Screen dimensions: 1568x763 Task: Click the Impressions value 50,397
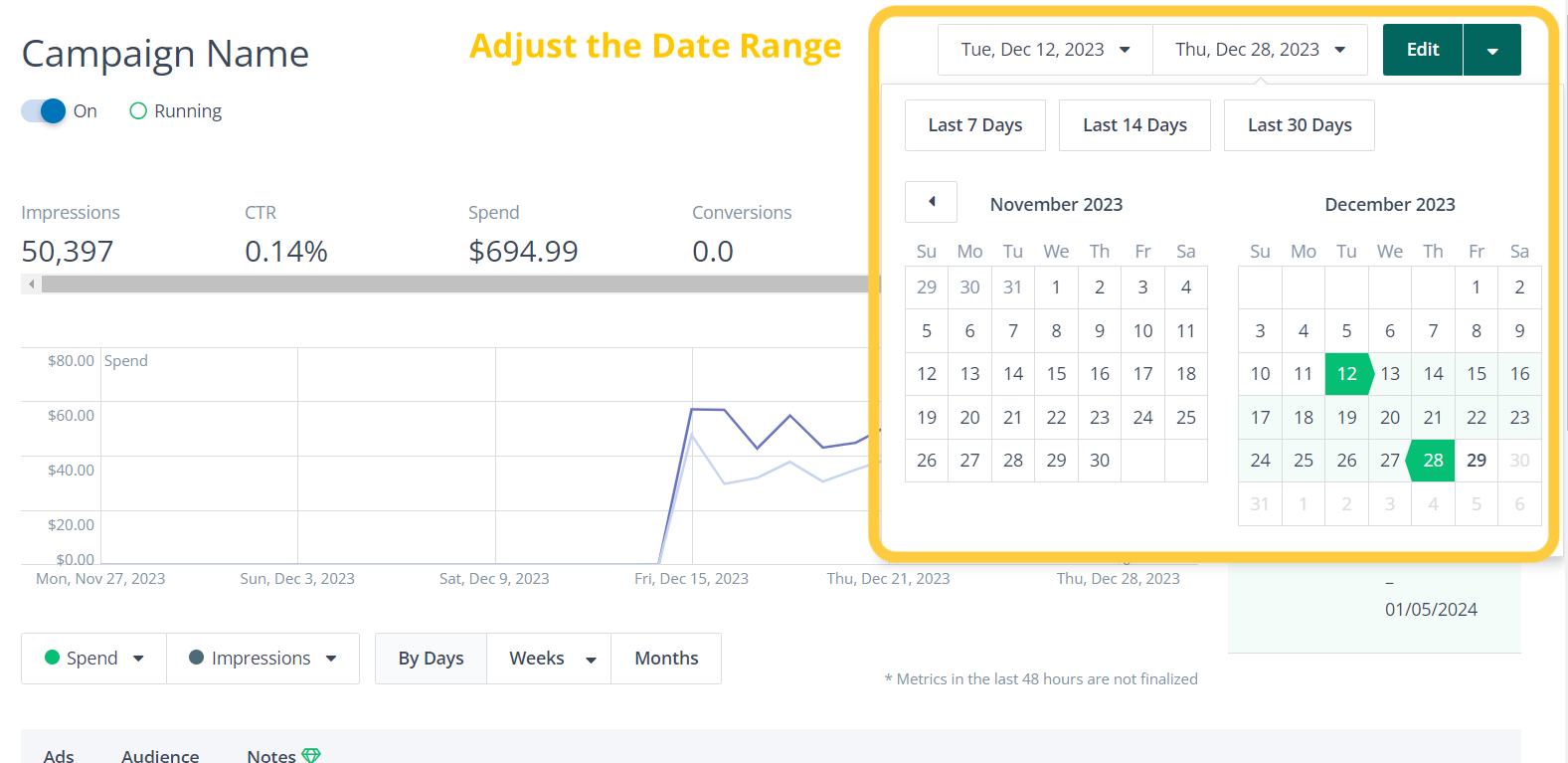coord(68,252)
